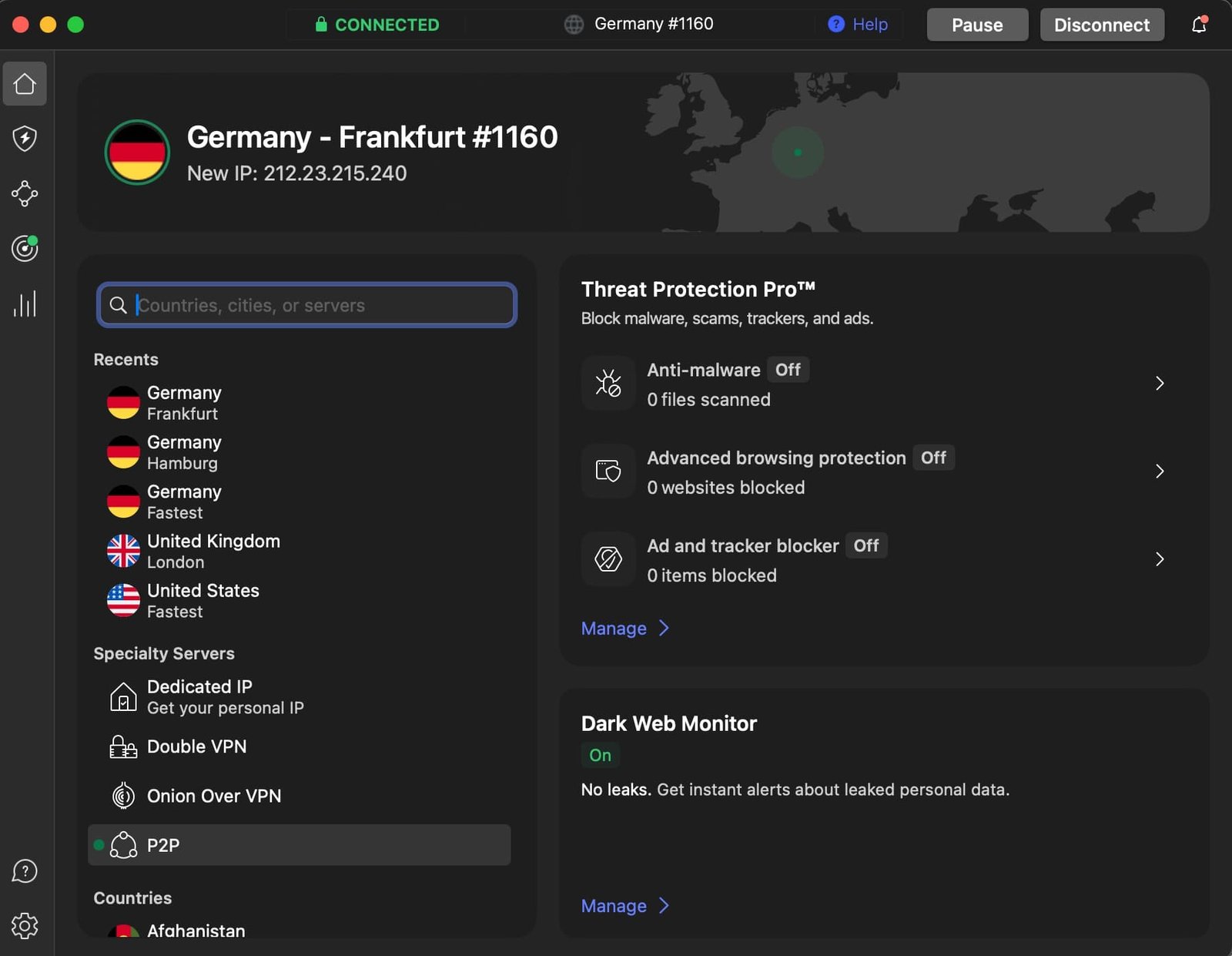Click the large Germany flag in the header
The width and height of the screenshot is (1232, 956).
[137, 153]
